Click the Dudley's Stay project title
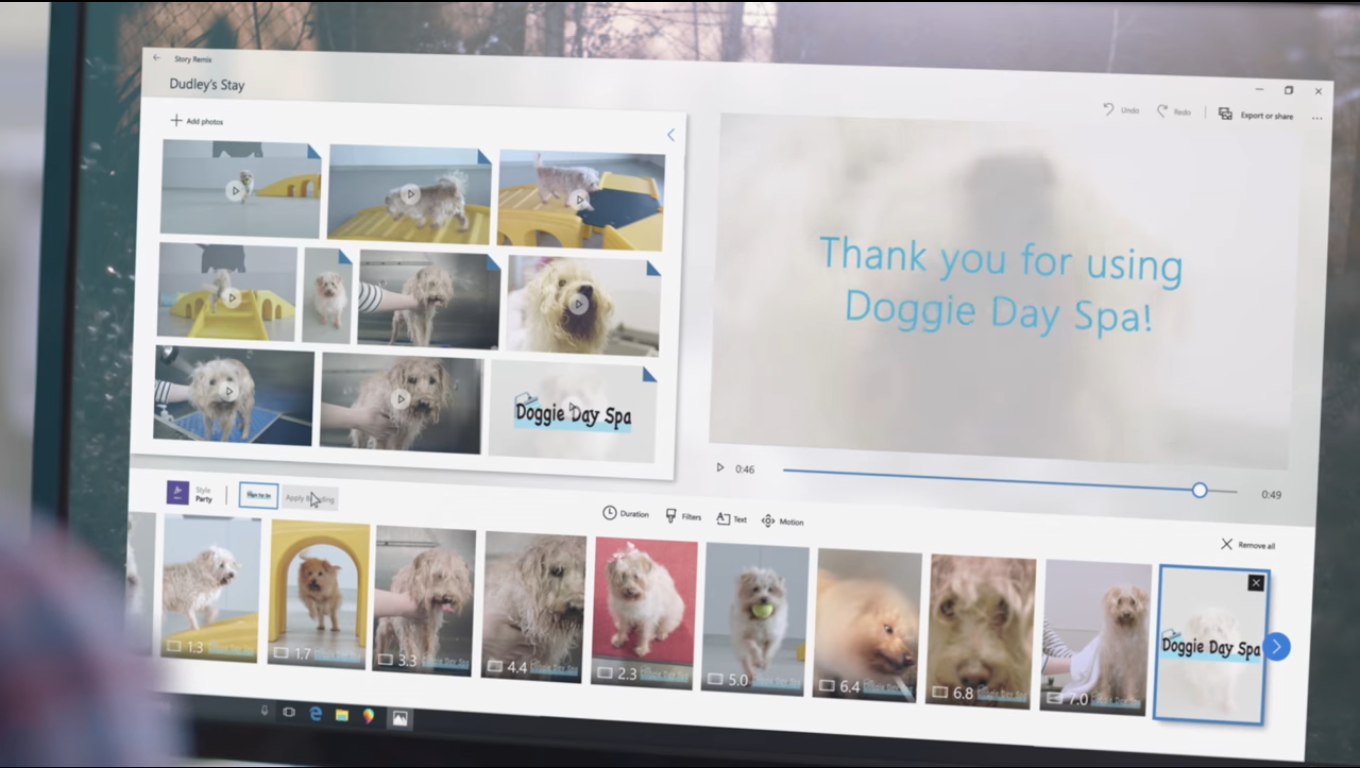Image resolution: width=1360 pixels, height=768 pixels. pyautogui.click(x=206, y=85)
